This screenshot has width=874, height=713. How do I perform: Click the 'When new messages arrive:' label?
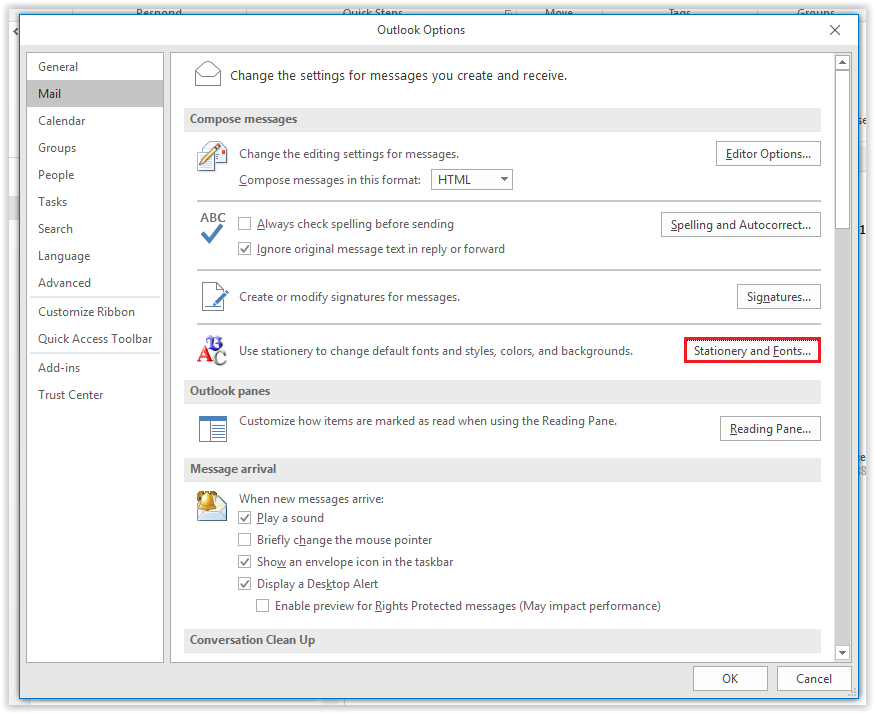[x=311, y=499]
